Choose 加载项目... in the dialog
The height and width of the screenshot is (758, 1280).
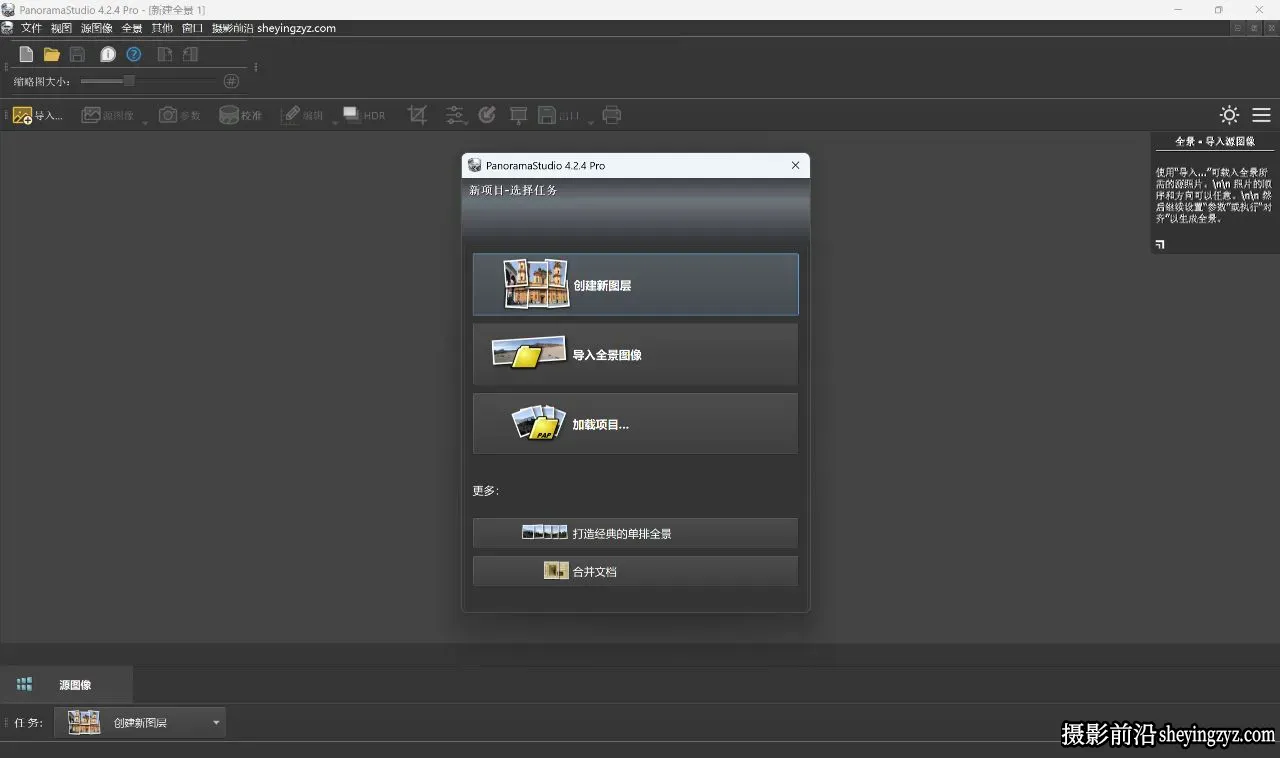[635, 424]
